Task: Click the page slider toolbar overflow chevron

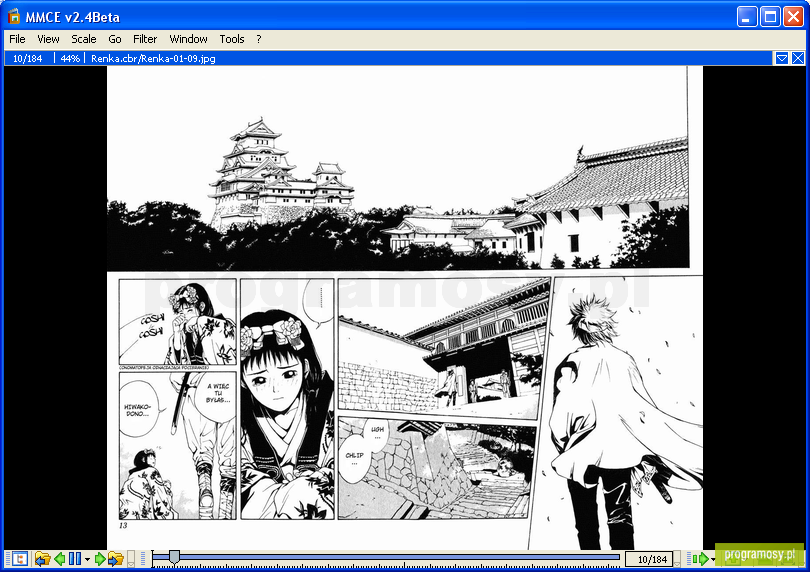Action: (677, 559)
